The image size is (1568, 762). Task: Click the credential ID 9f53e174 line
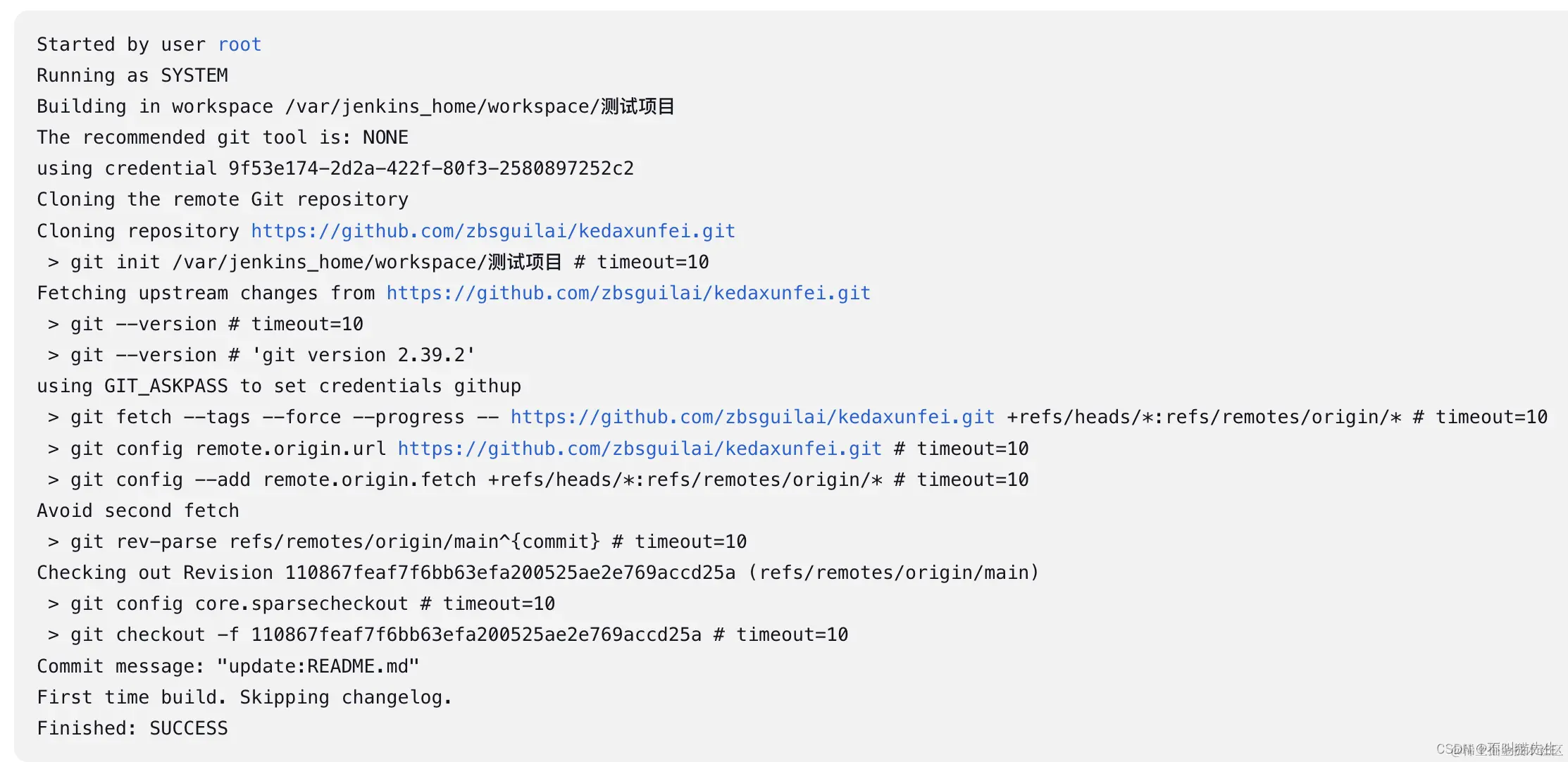335,168
